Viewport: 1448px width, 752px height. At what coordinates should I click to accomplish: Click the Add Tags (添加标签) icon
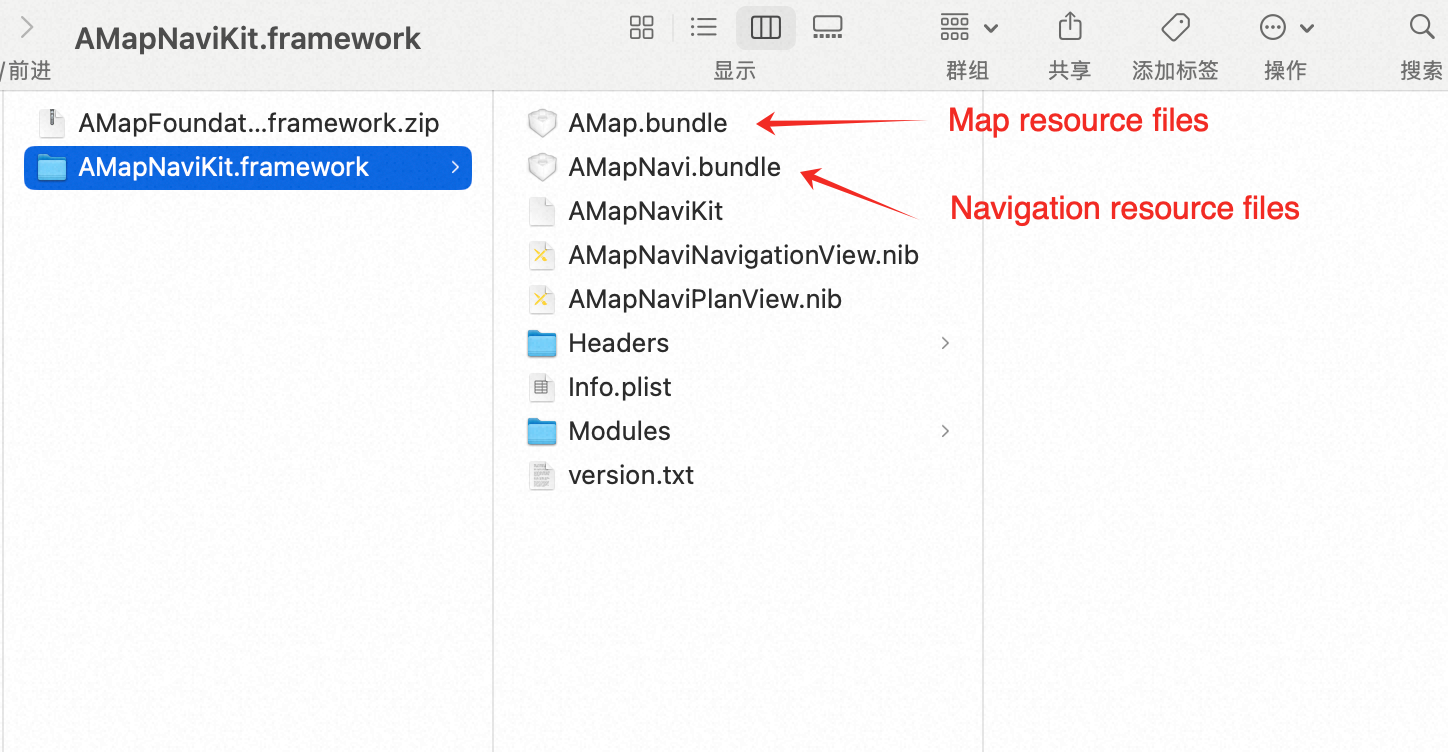coord(1175,26)
